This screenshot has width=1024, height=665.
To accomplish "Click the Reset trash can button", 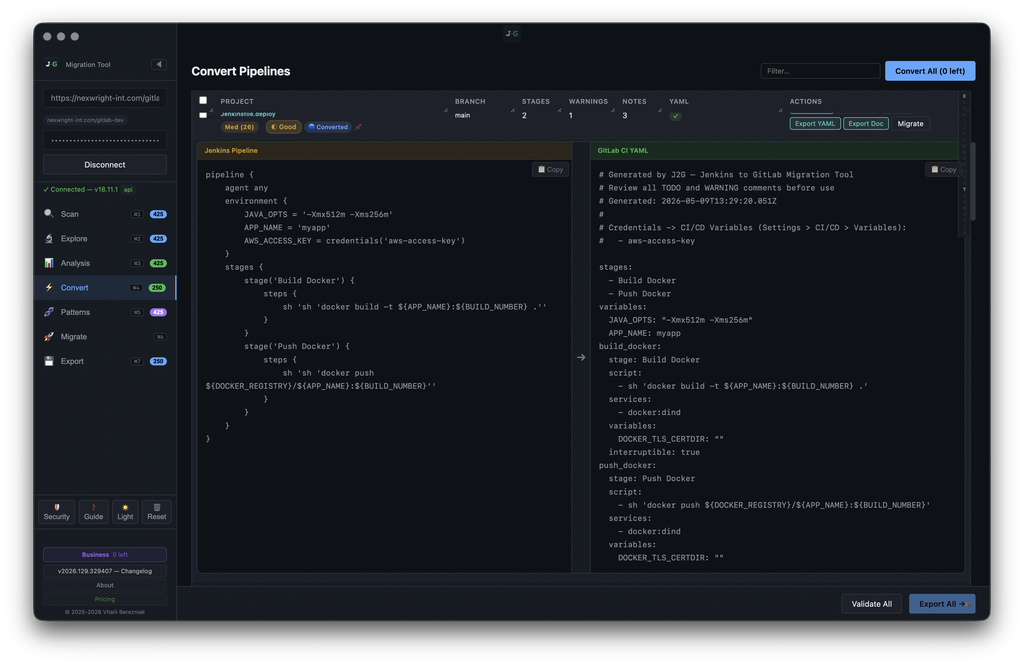I will click(x=157, y=511).
